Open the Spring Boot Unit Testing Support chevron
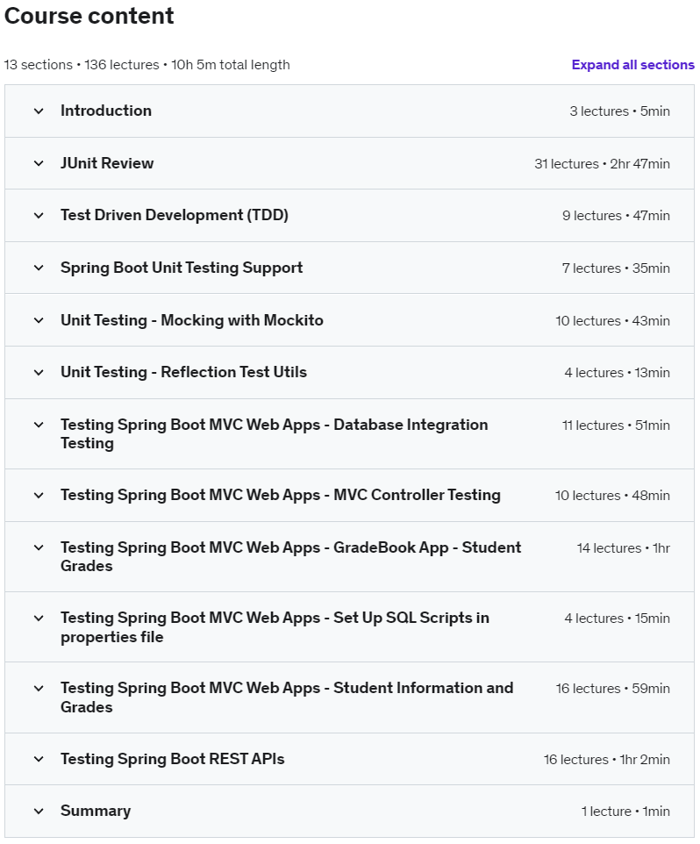This screenshot has width=700, height=844. click(38, 267)
